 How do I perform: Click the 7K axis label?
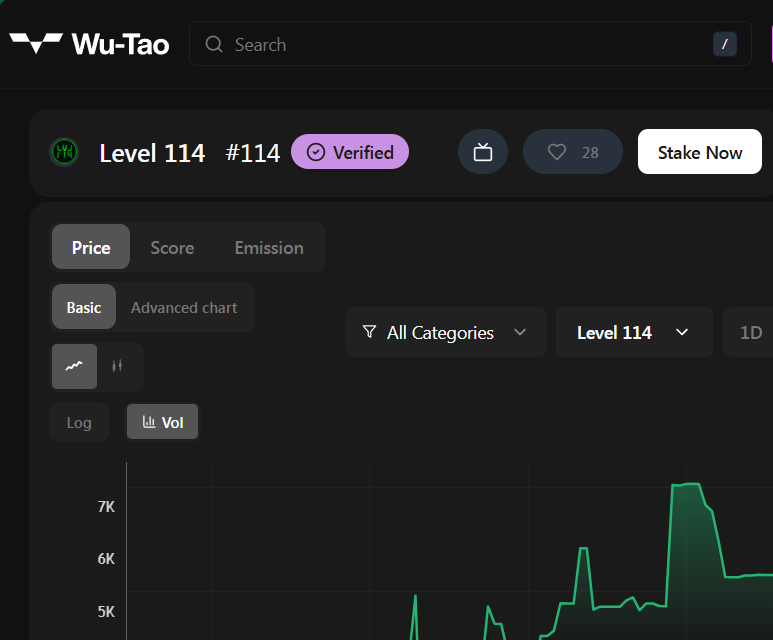pos(106,506)
